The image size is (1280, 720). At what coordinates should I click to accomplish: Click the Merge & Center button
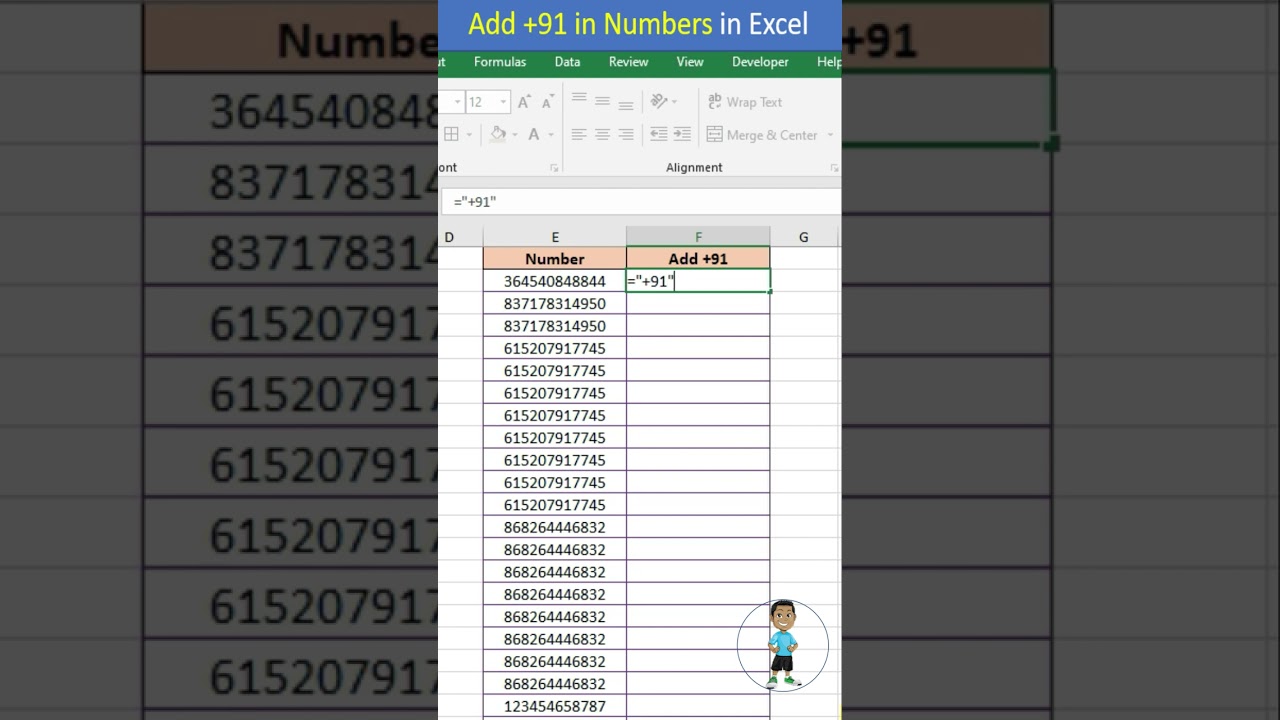pyautogui.click(x=762, y=135)
